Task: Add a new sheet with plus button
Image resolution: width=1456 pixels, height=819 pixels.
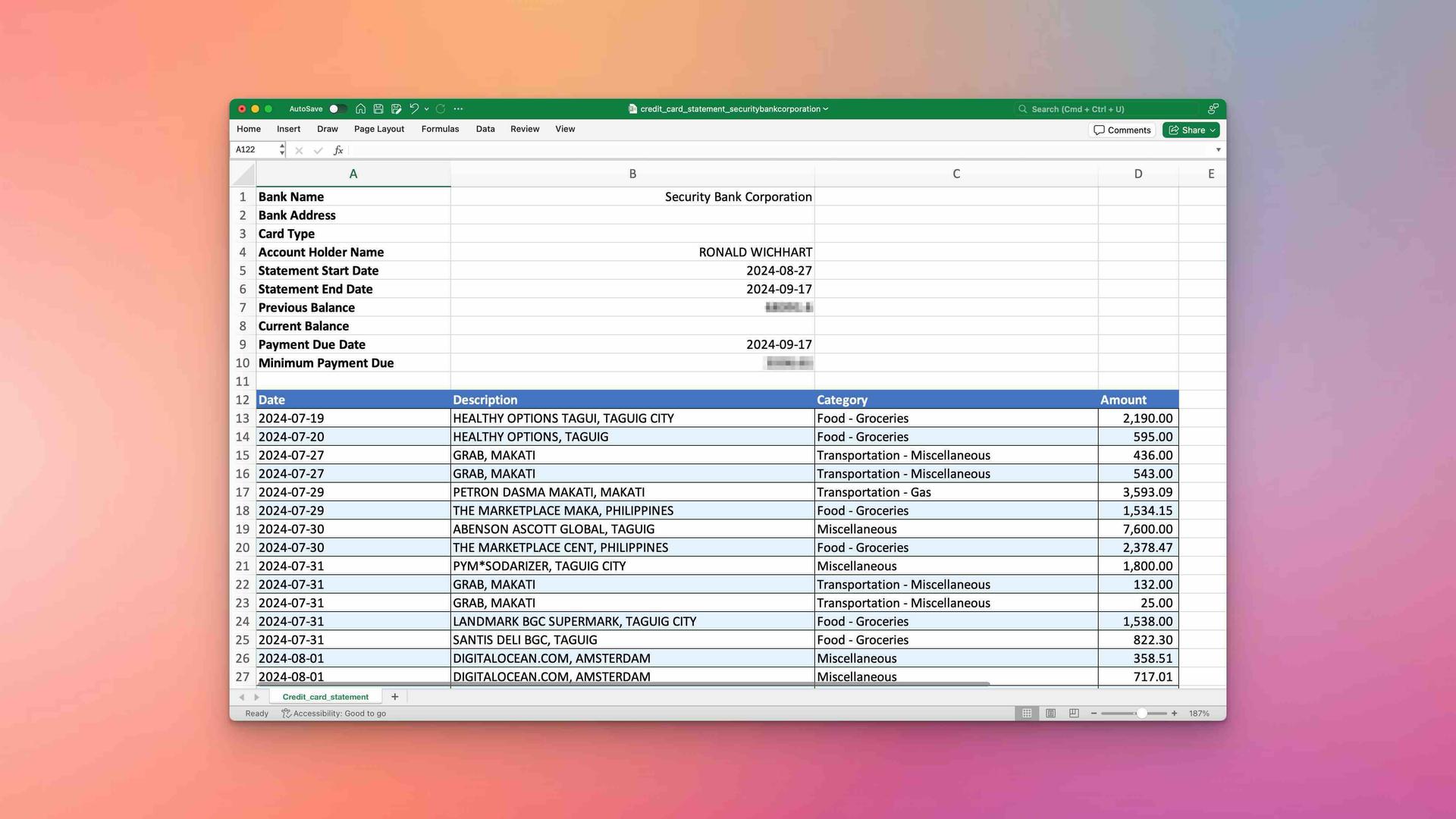Action: (394, 697)
